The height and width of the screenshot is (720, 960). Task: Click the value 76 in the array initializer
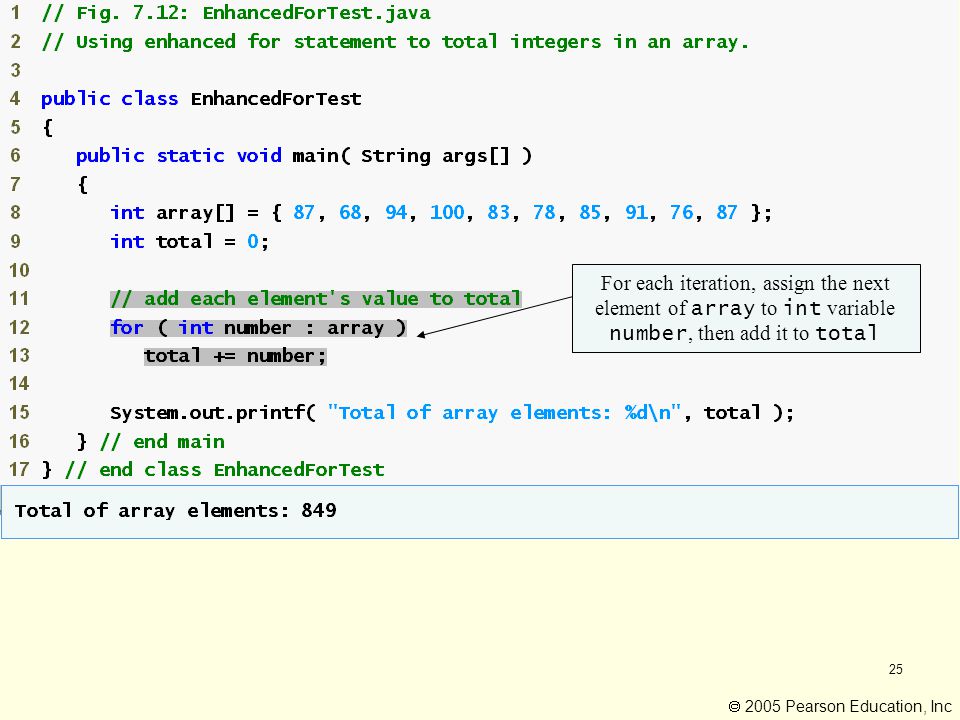681,212
